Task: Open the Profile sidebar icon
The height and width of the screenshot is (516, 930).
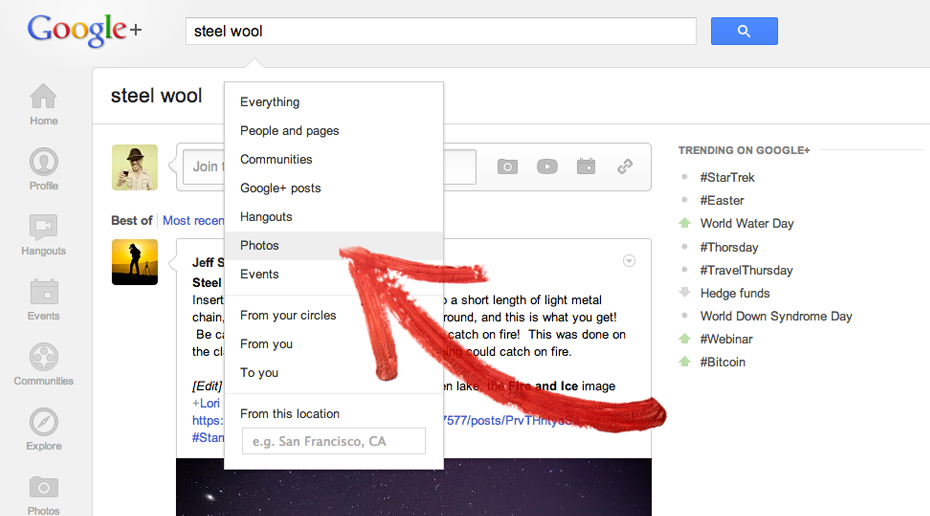Action: tap(43, 168)
